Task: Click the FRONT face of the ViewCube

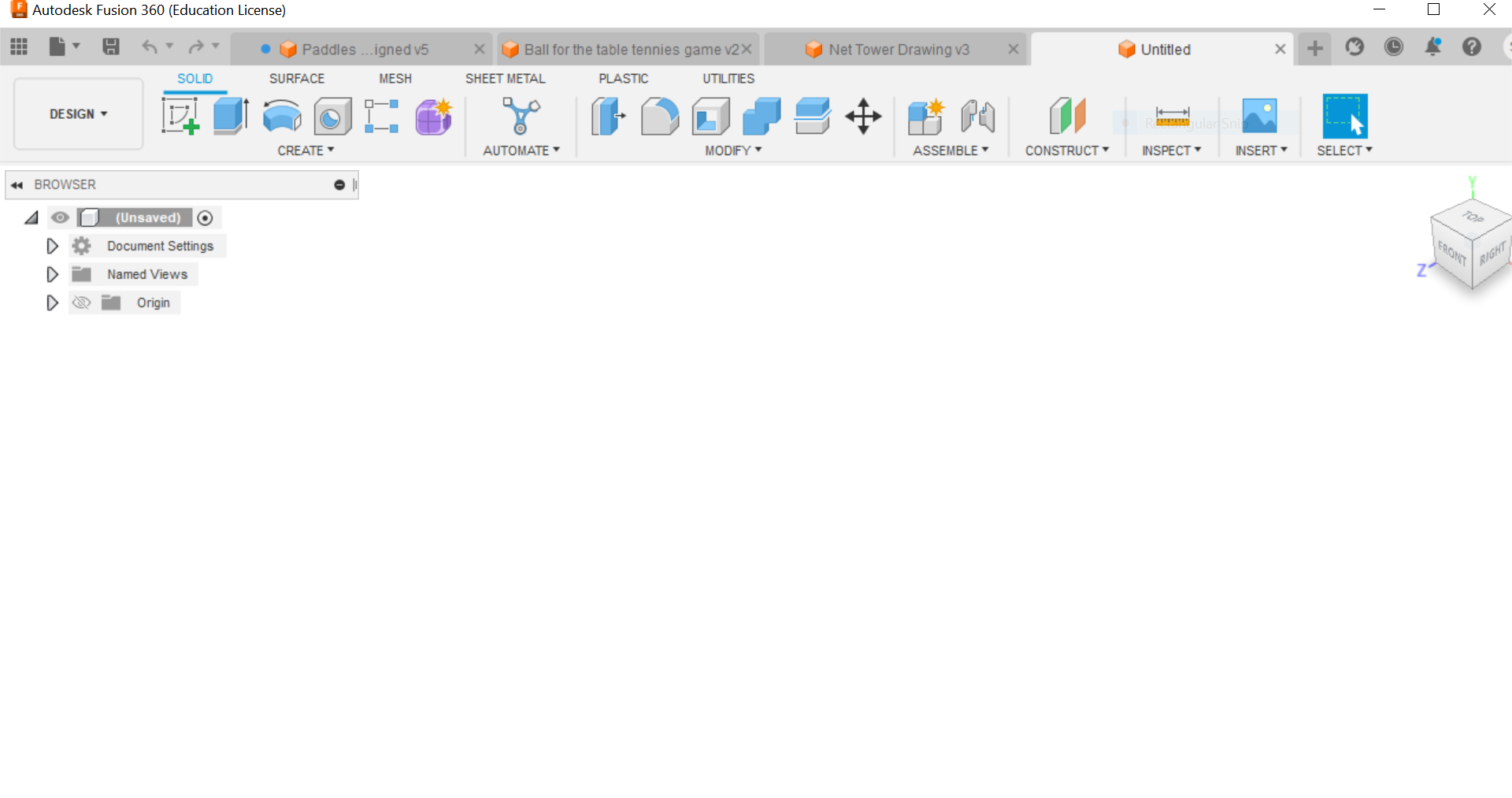Action: pos(1451,254)
